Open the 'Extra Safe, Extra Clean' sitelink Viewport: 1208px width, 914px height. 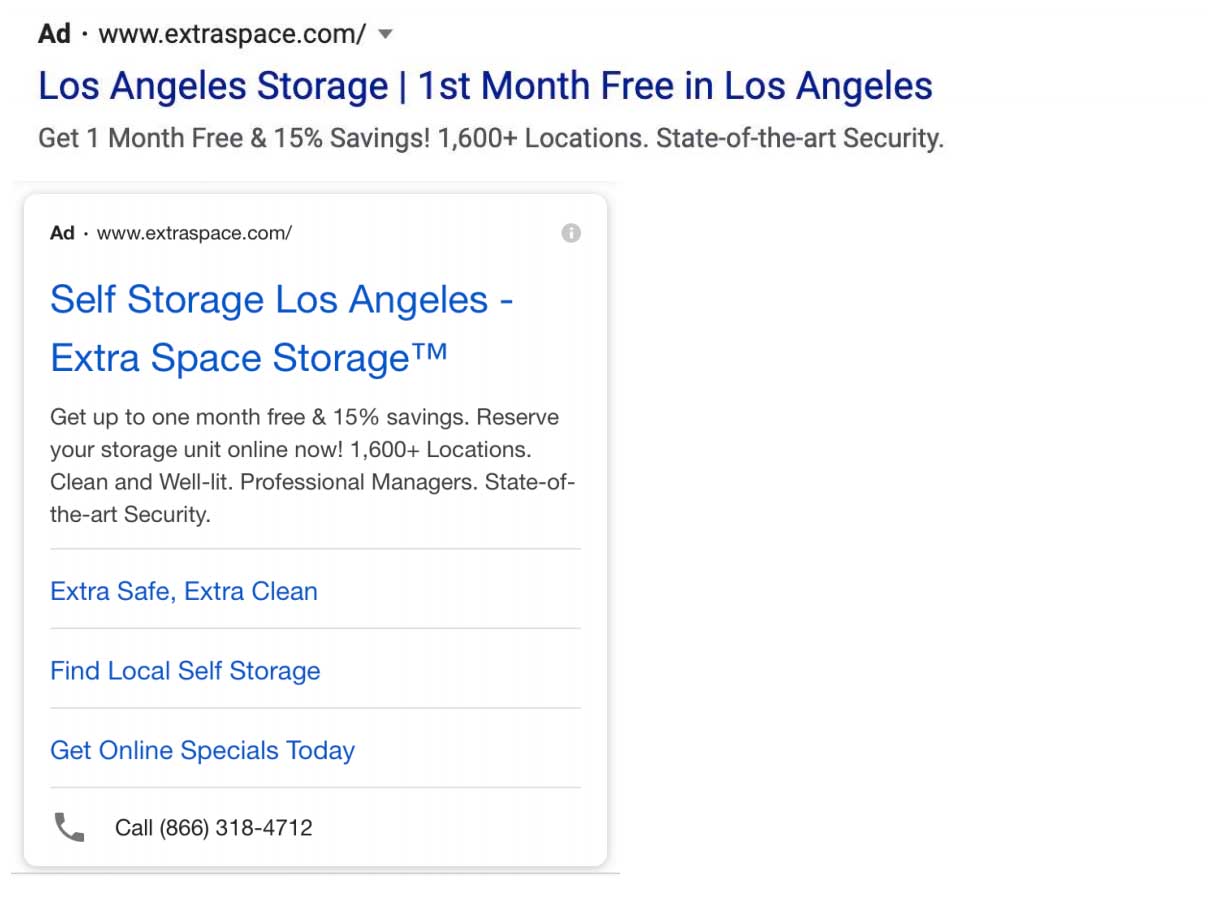point(184,591)
